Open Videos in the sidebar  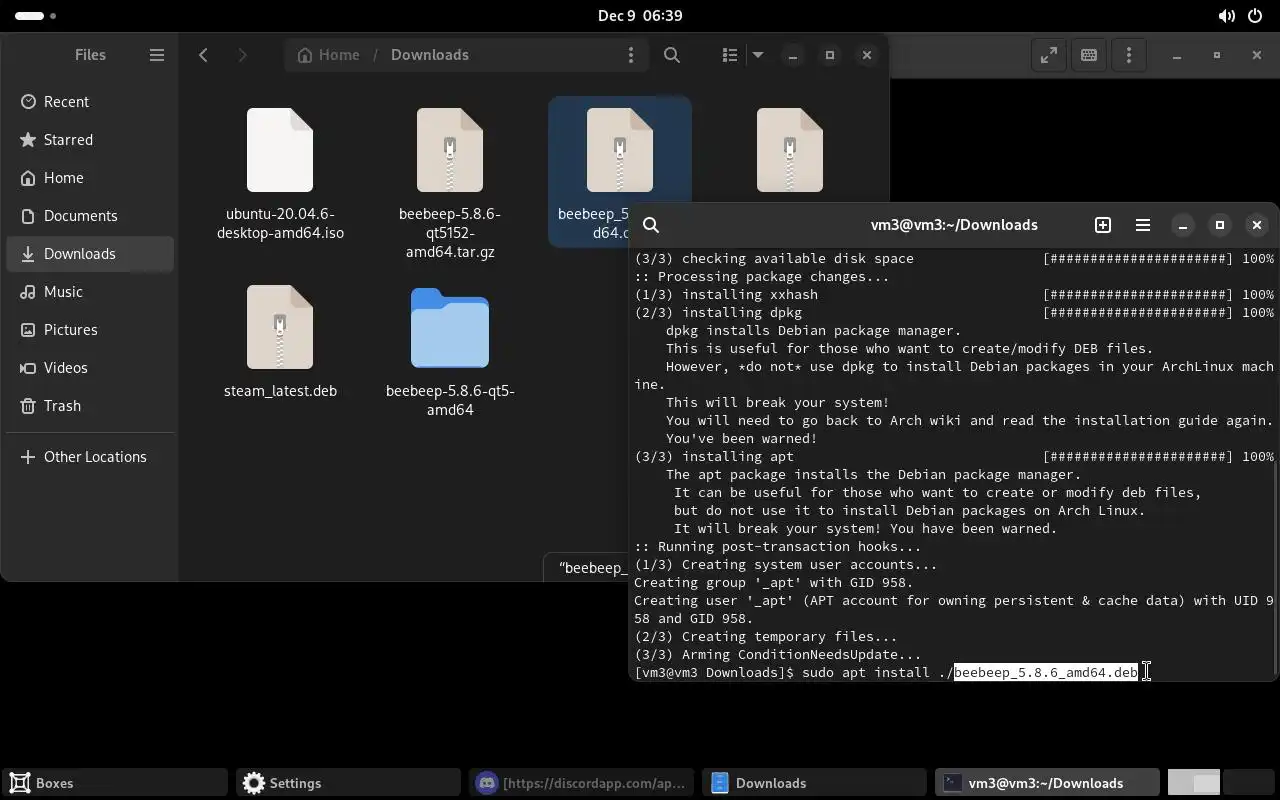tap(90, 368)
